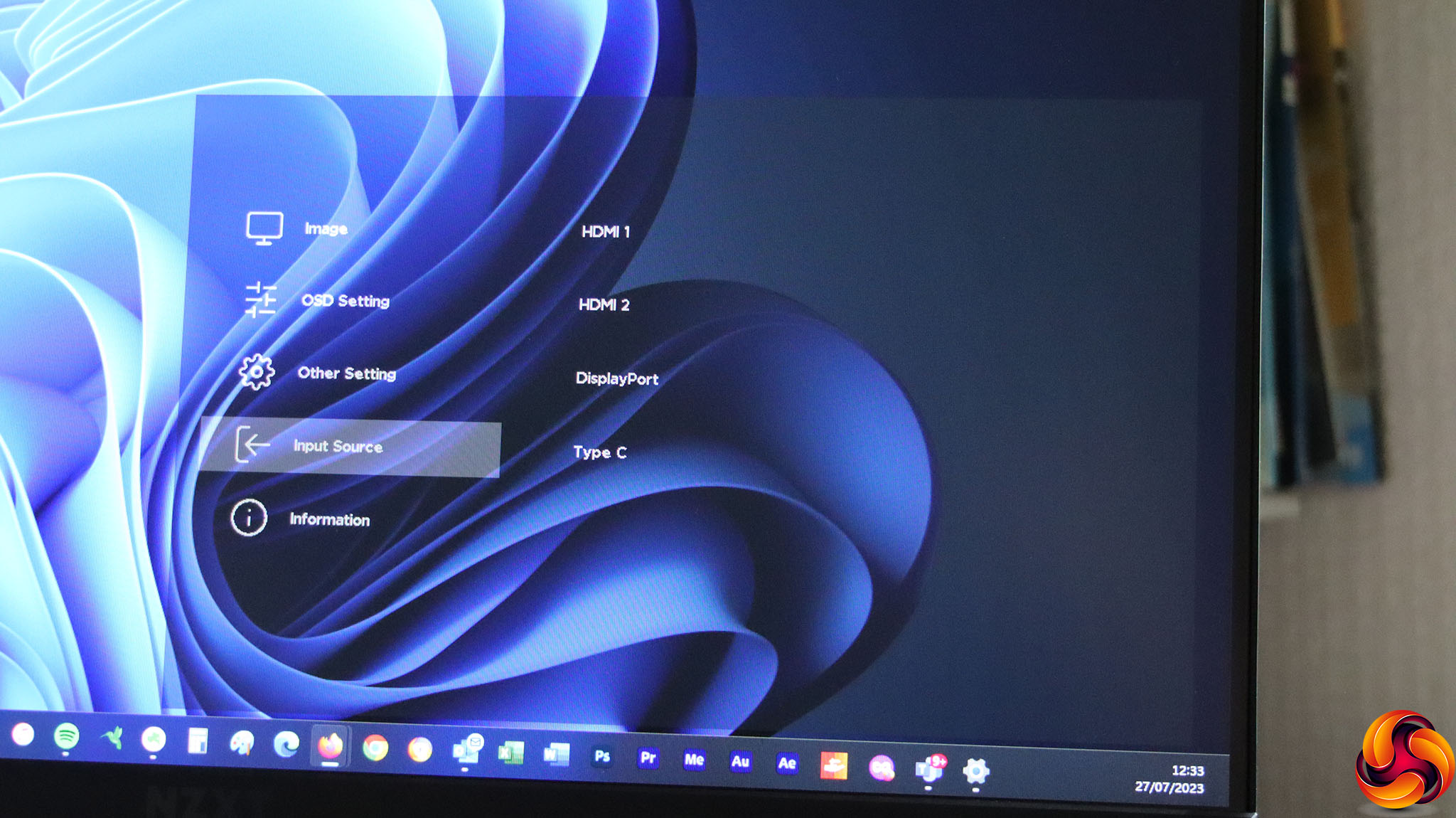Open Spotify from the taskbar
The width and height of the screenshot is (1456, 818).
point(67,736)
